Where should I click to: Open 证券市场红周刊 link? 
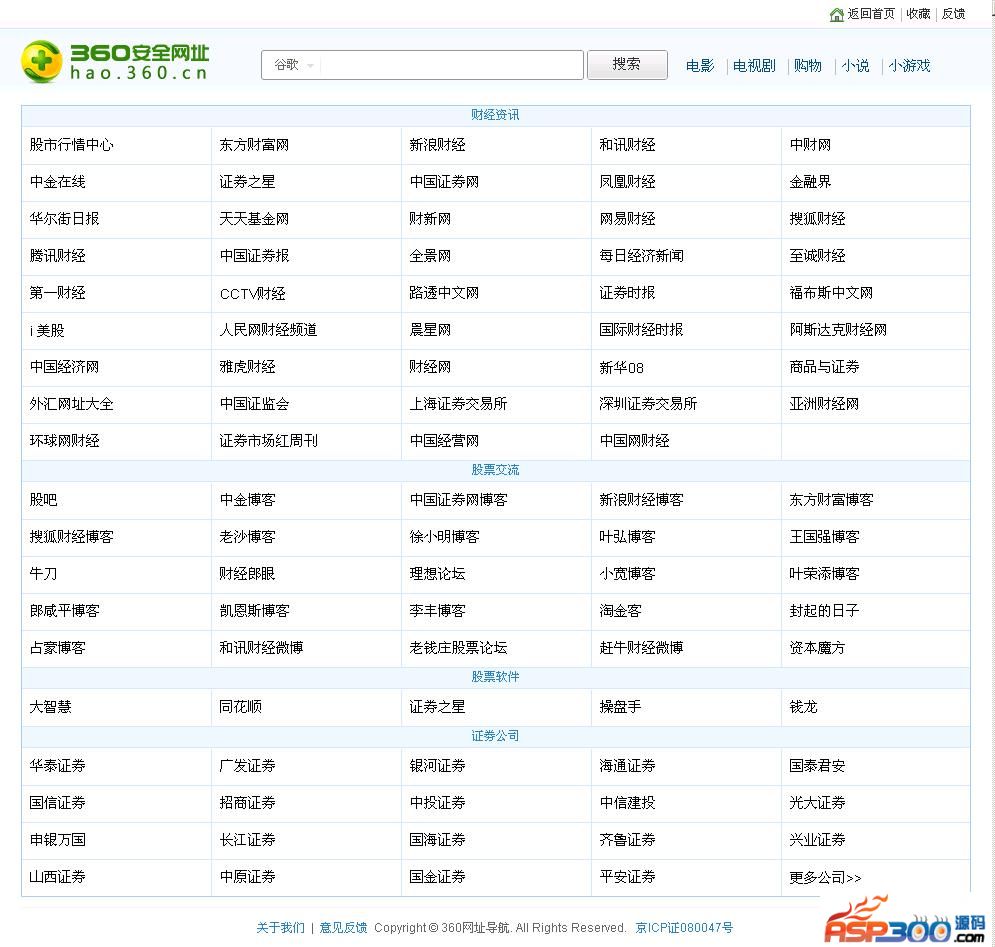(268, 441)
